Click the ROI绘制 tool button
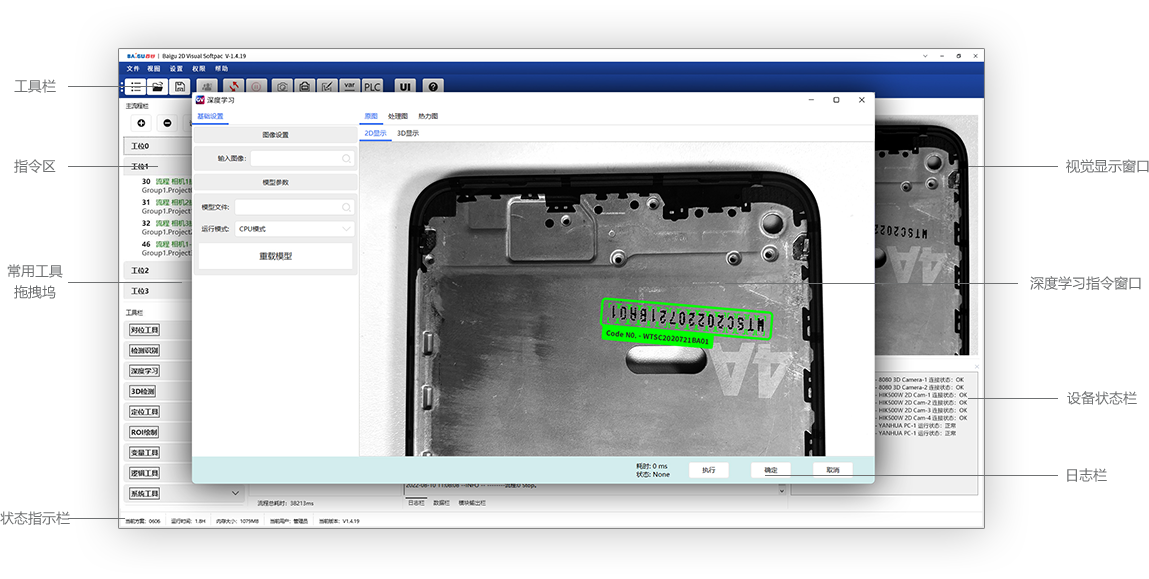1149x579 pixels. point(144,432)
